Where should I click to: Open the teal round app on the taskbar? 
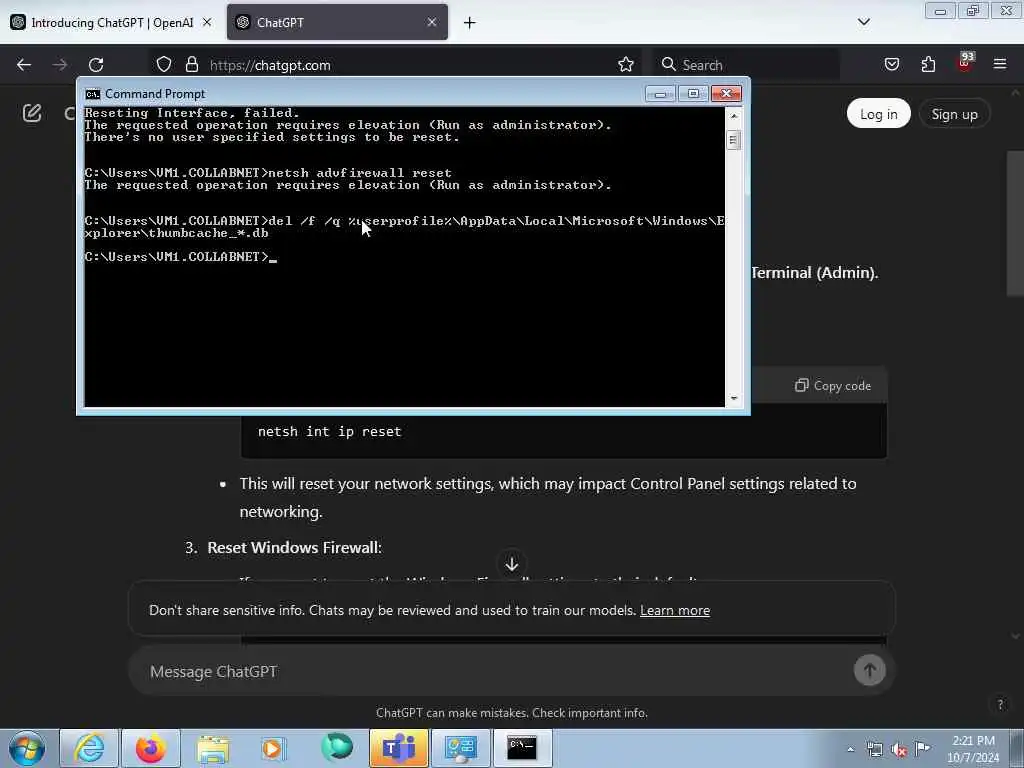coord(336,748)
